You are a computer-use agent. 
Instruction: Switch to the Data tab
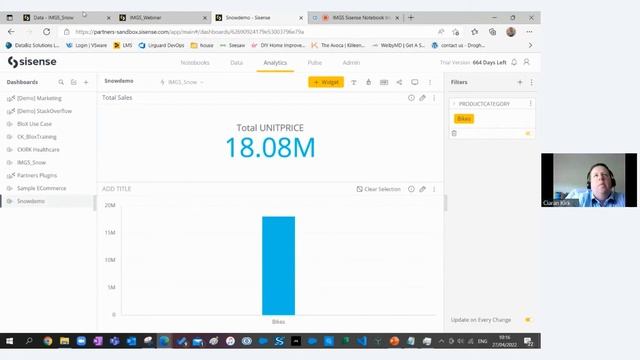[236, 62]
